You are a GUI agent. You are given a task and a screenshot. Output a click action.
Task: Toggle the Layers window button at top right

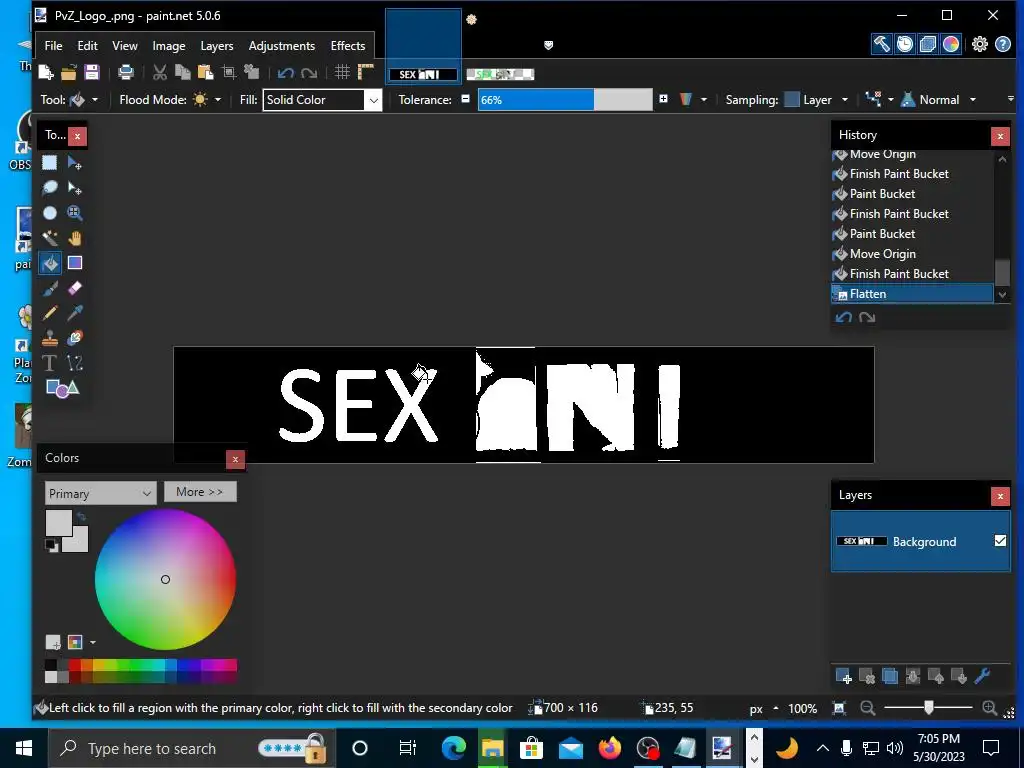click(927, 44)
